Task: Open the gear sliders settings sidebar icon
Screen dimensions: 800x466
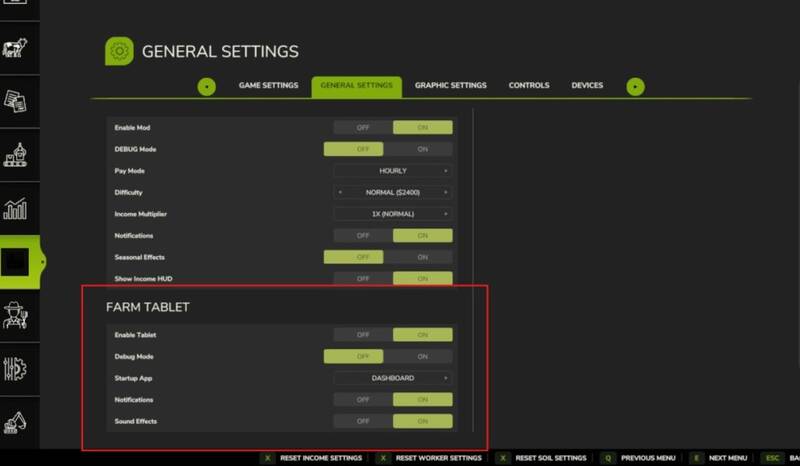Action: (x=16, y=367)
